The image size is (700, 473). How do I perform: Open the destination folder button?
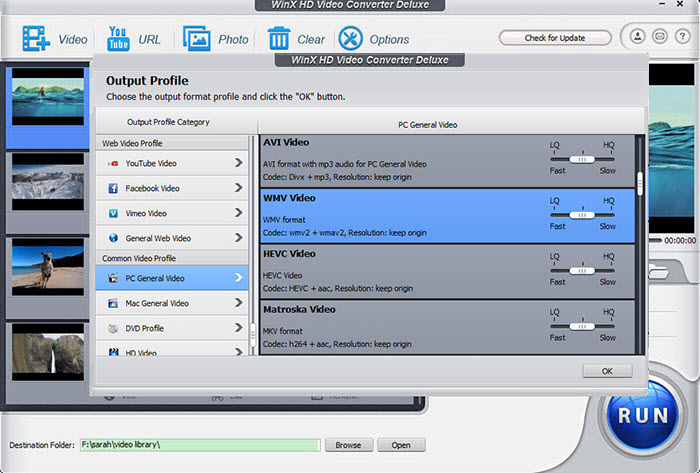401,445
